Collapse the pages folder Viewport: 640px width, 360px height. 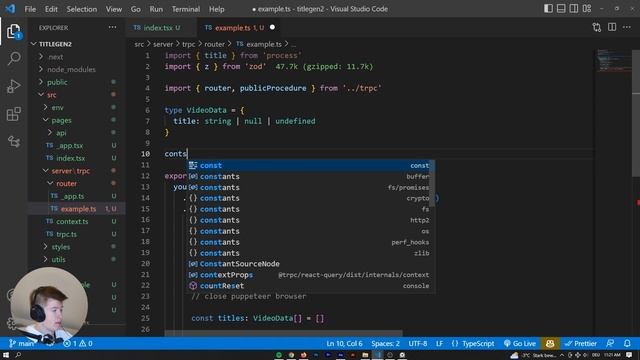(61, 120)
